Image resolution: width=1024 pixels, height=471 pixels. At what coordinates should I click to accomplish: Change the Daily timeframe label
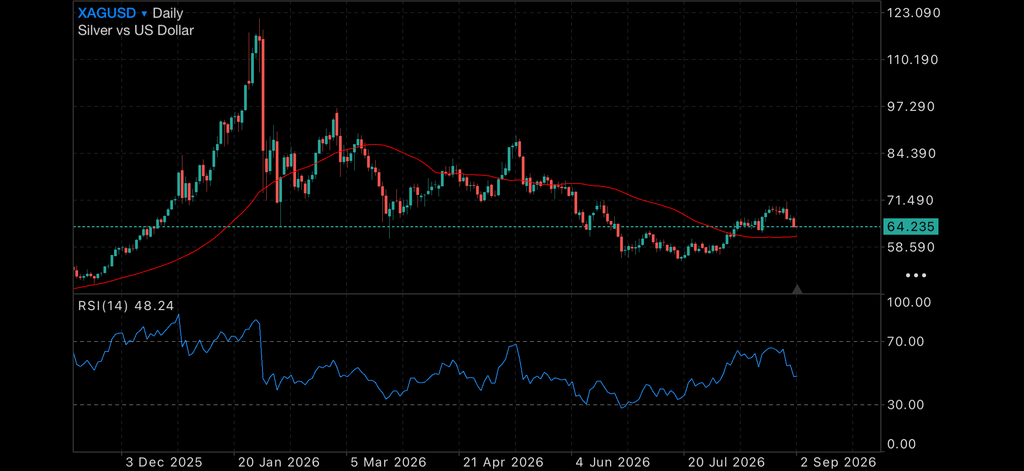pyautogui.click(x=168, y=13)
